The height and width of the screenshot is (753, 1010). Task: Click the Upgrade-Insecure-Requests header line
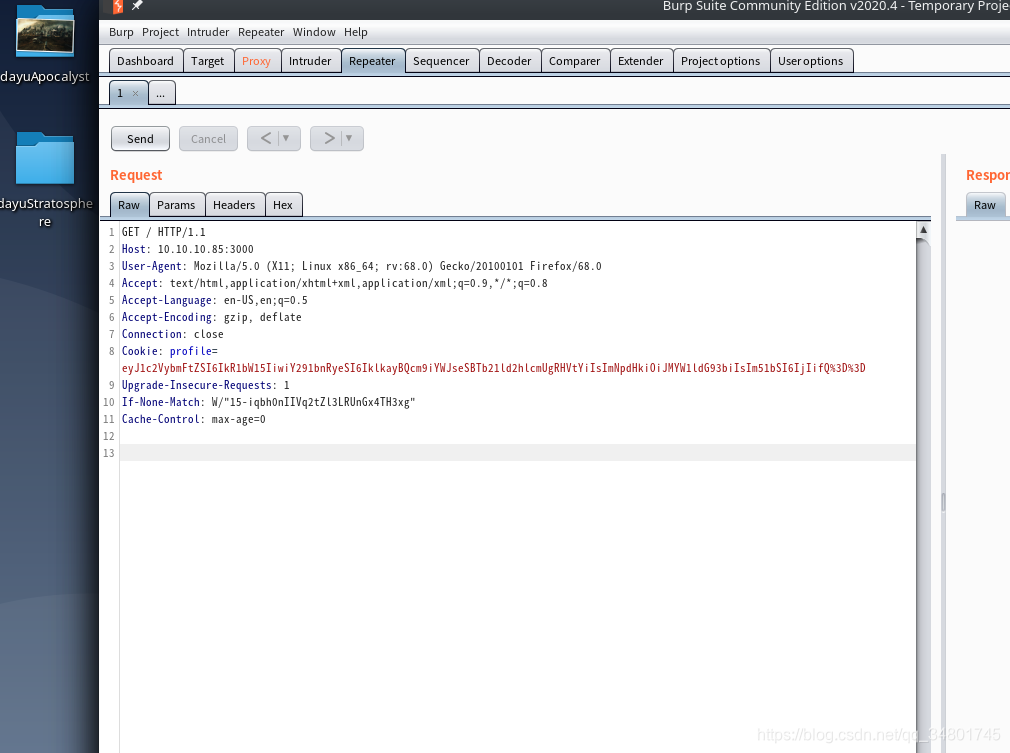(205, 385)
